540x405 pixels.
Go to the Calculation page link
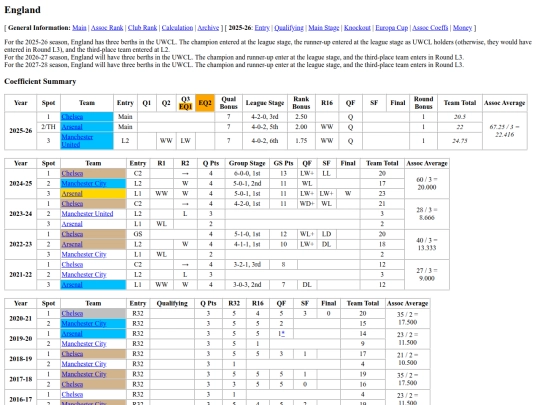pos(177,28)
